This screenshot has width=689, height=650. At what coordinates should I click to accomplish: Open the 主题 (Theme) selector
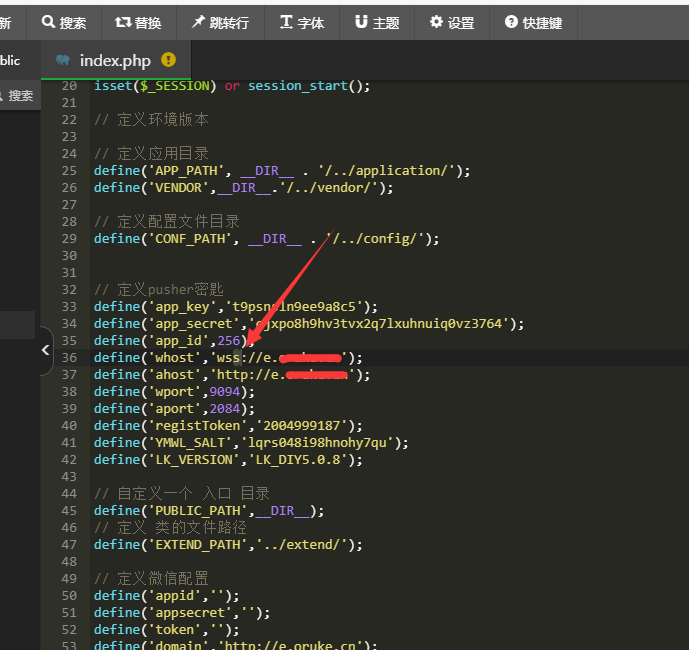click(x=377, y=22)
